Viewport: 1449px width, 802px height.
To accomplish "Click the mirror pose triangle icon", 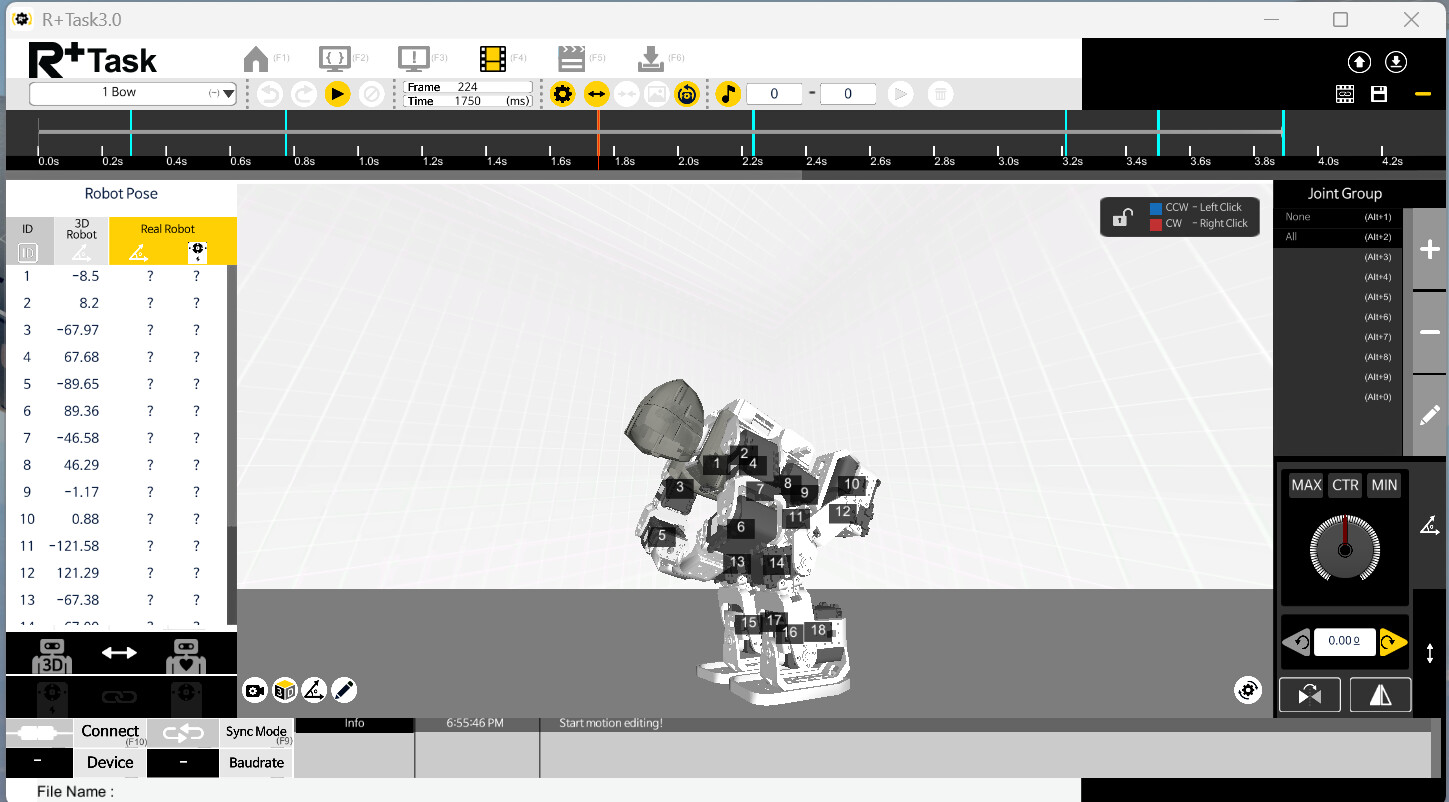I will tap(1380, 695).
